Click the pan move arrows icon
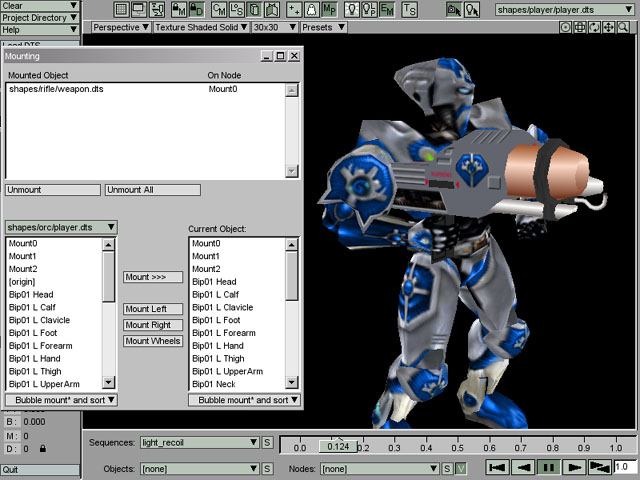The height and width of the screenshot is (480, 640). click(x=609, y=27)
